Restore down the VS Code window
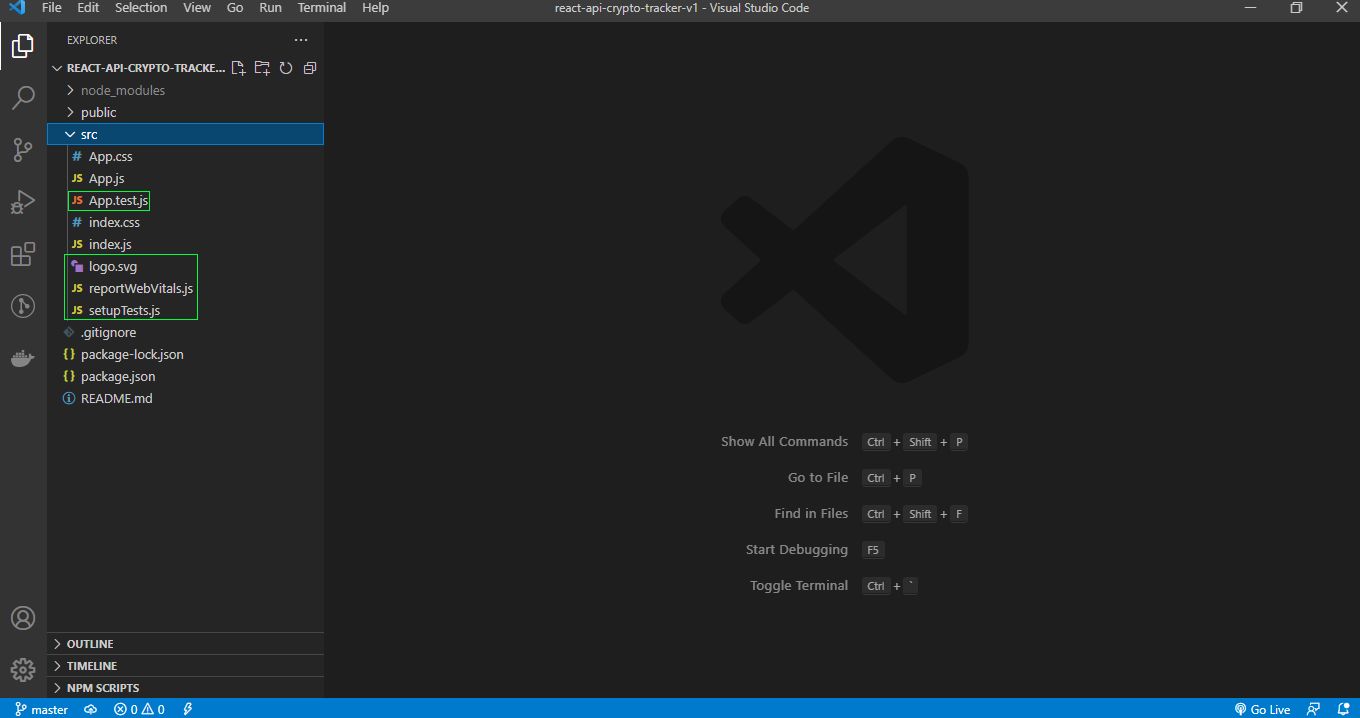Image resolution: width=1360 pixels, height=718 pixels. [x=1296, y=8]
